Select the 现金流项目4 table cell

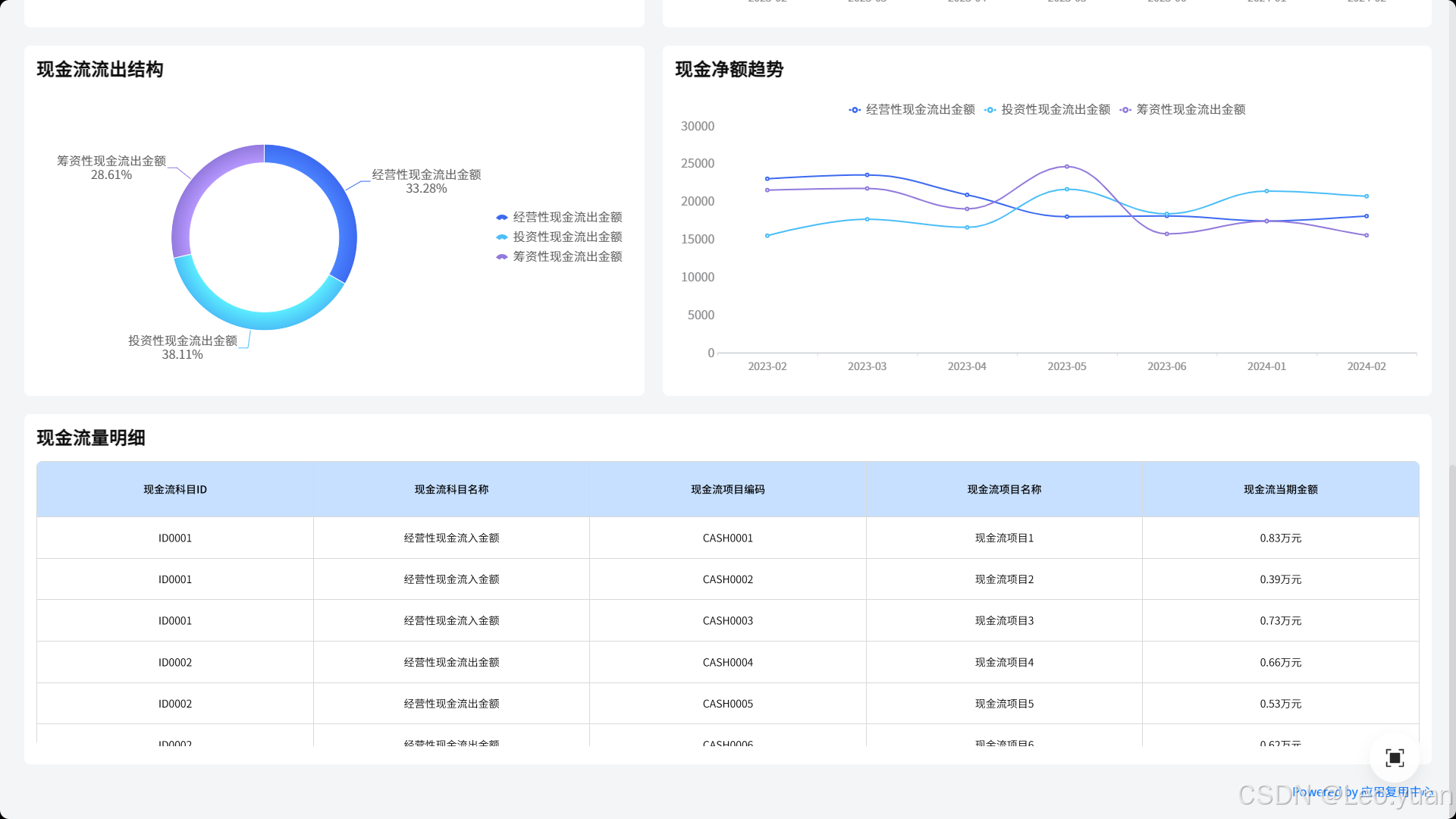(1004, 663)
